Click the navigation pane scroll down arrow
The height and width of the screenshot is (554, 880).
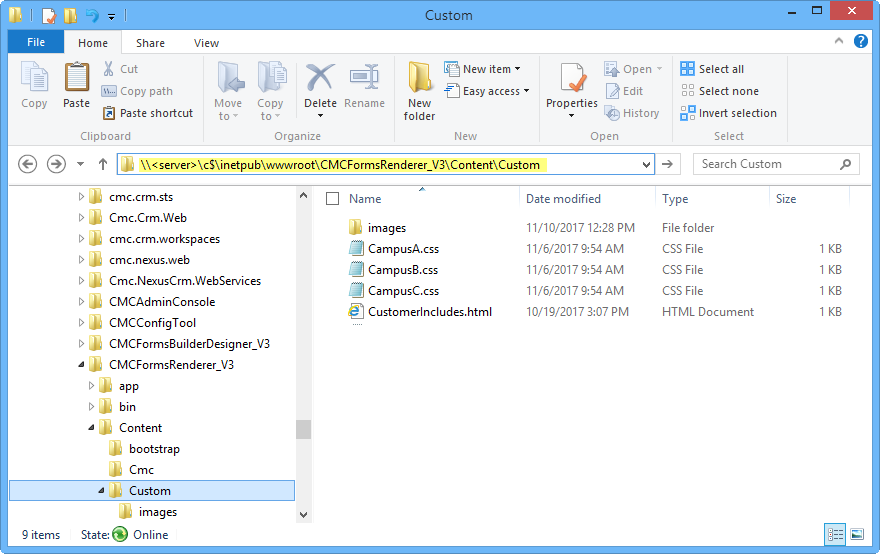coord(304,515)
